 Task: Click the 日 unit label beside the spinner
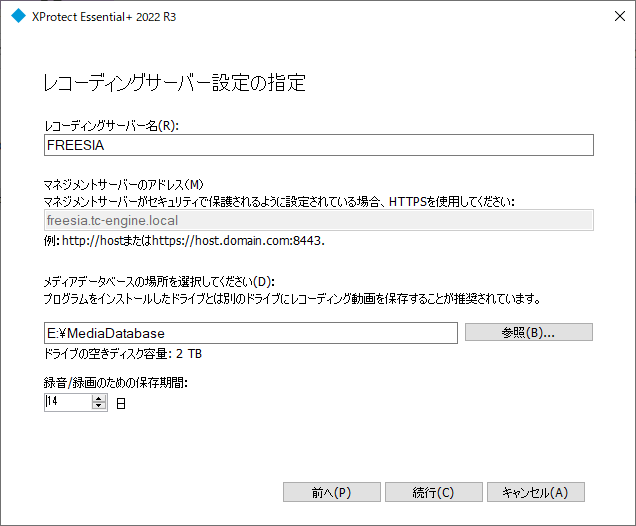(121, 404)
